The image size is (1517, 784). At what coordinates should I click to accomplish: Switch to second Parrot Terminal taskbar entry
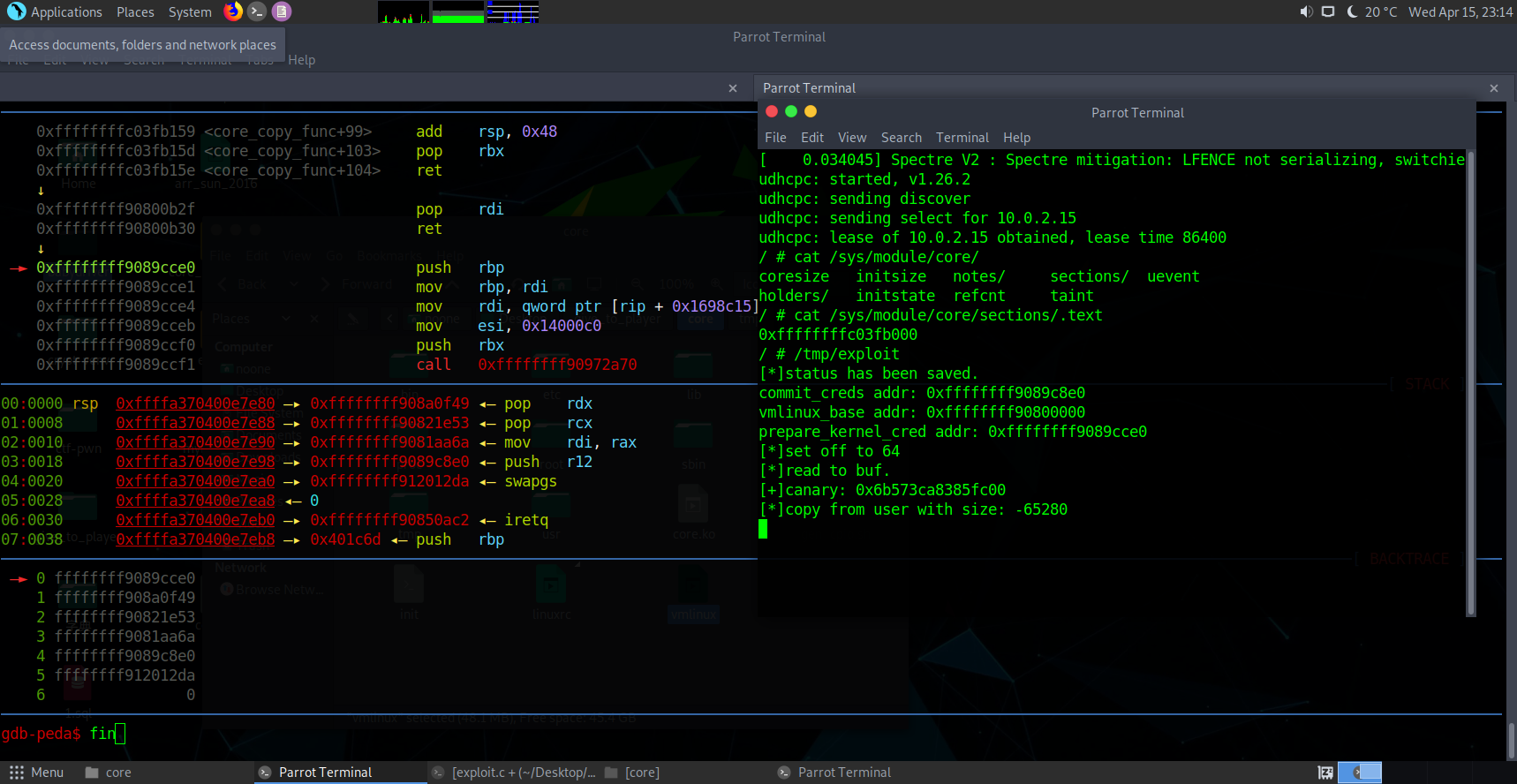click(835, 773)
